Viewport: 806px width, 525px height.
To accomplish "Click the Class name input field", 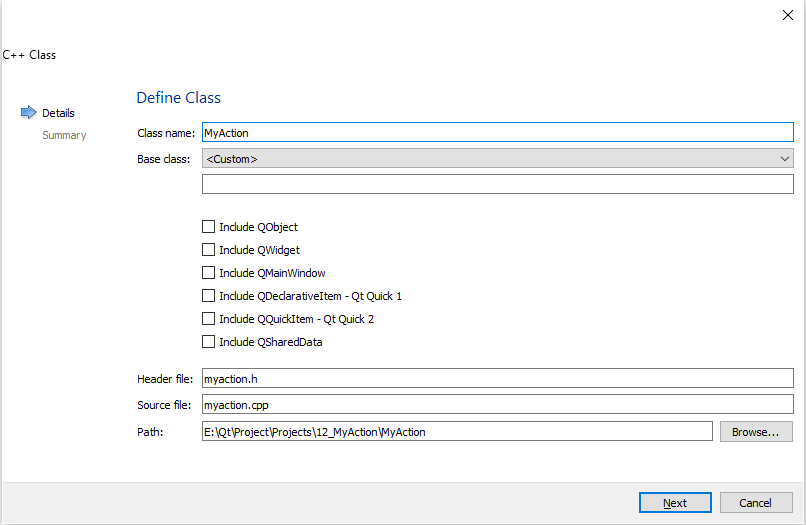I will [498, 133].
